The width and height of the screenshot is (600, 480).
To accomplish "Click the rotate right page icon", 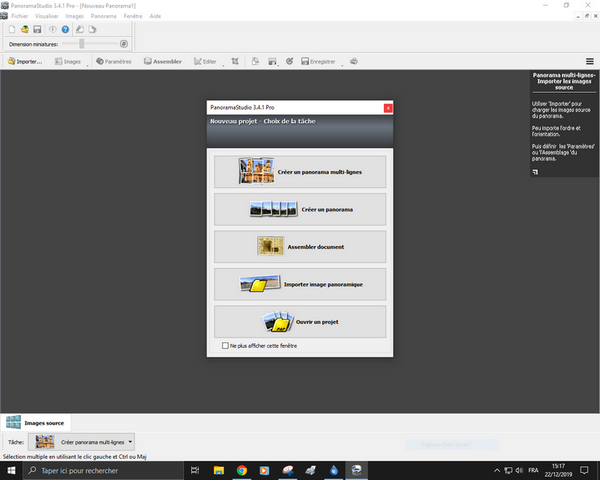I will [x=92, y=29].
